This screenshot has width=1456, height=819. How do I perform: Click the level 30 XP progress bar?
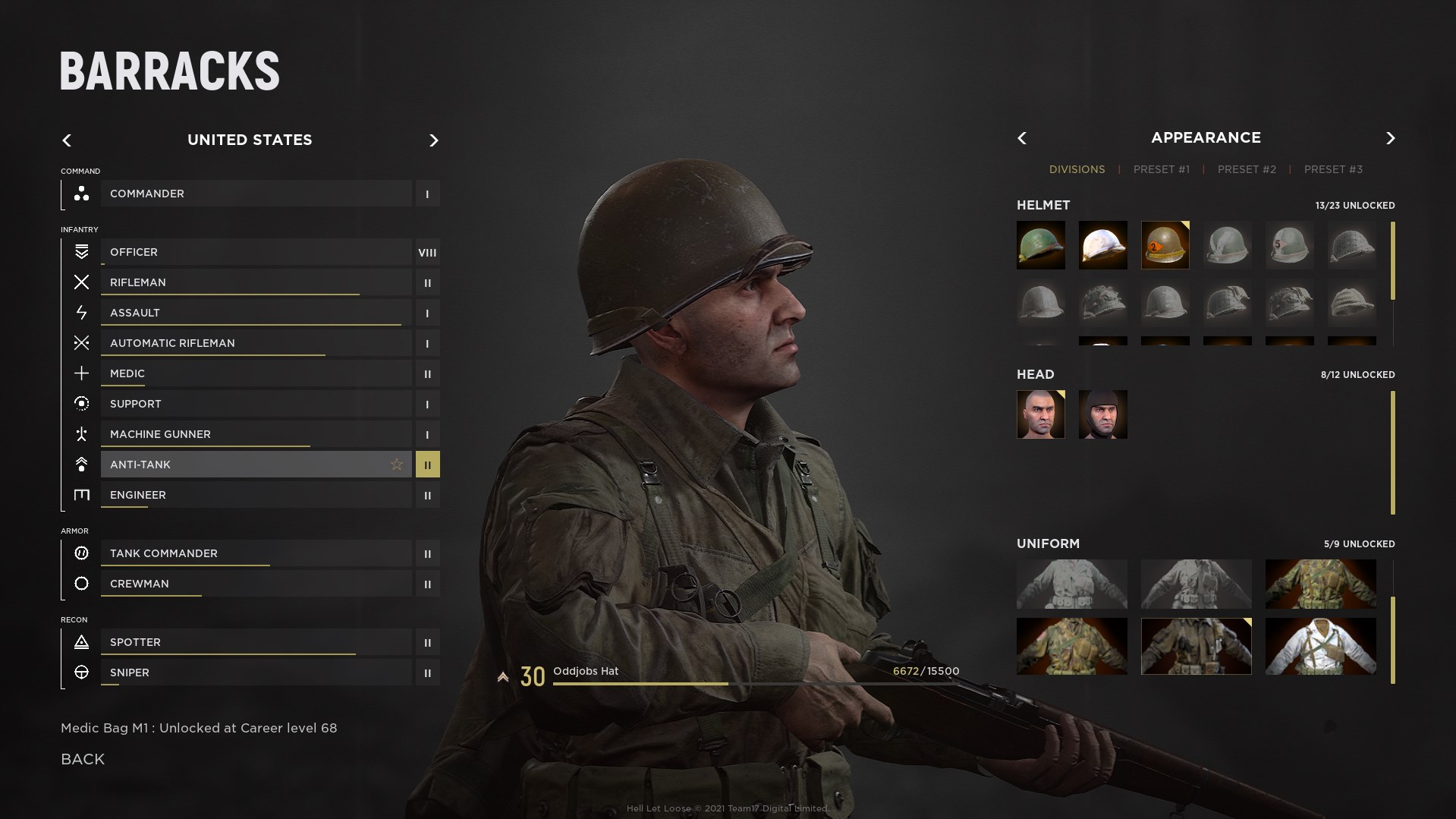[x=756, y=684]
